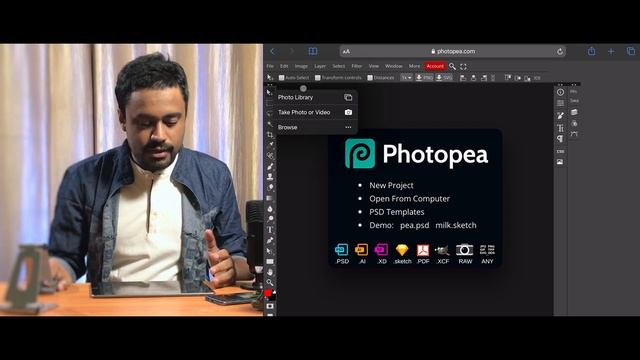Open the pea.psd demo file
640x360 pixels.
415,225
